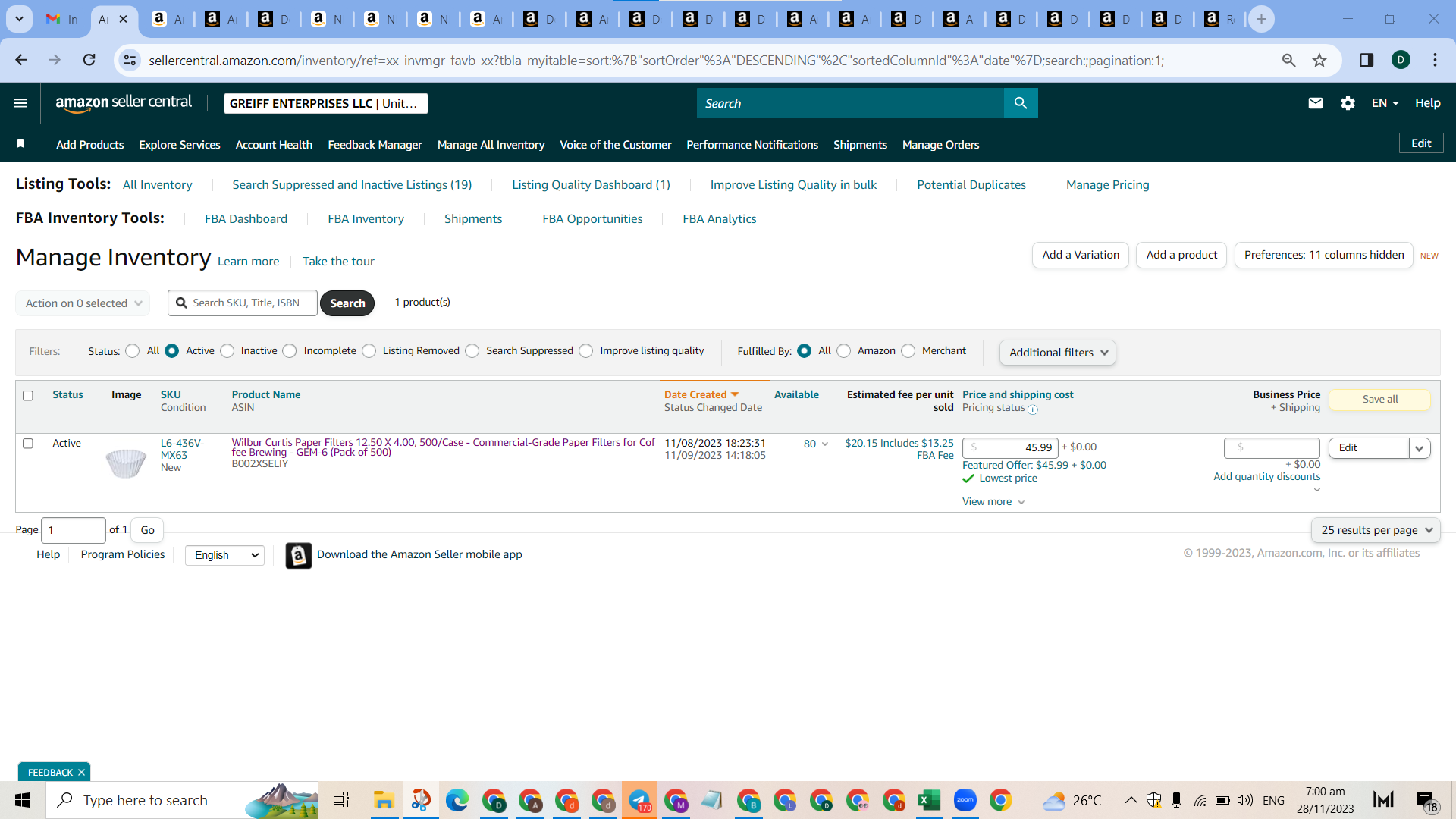Click the Chrome profile avatar D

tap(1401, 60)
